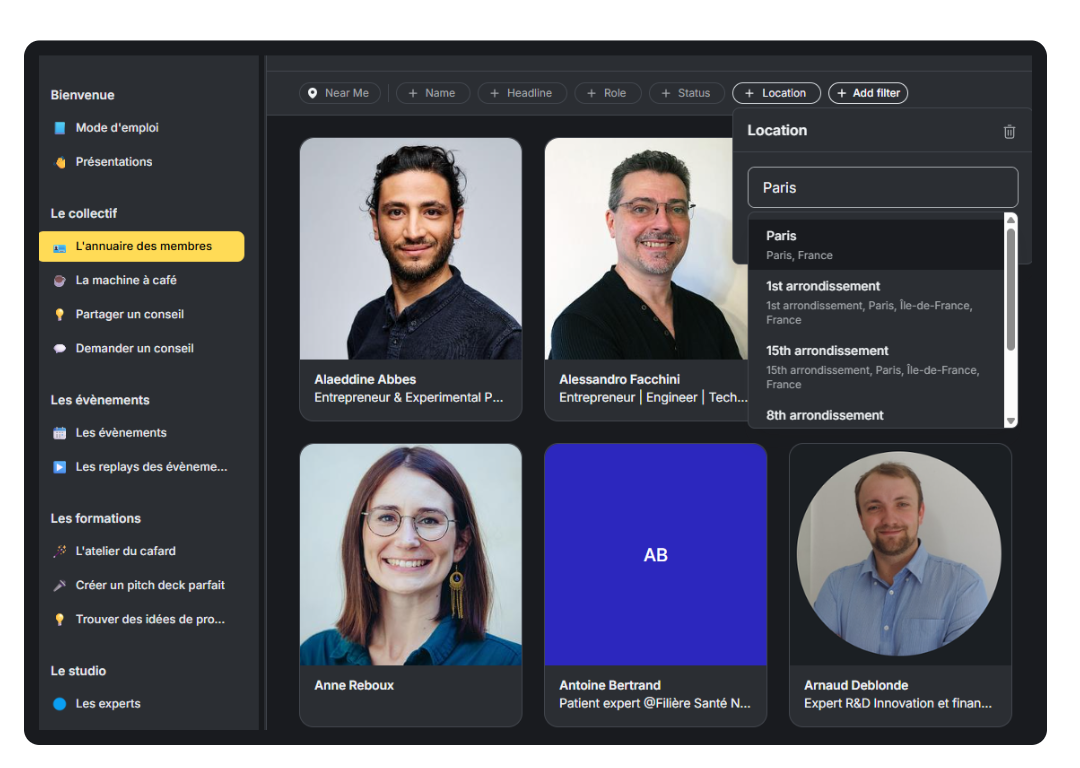Open Anne Reboux's profile card
The image size is (1080, 768).
click(410, 584)
